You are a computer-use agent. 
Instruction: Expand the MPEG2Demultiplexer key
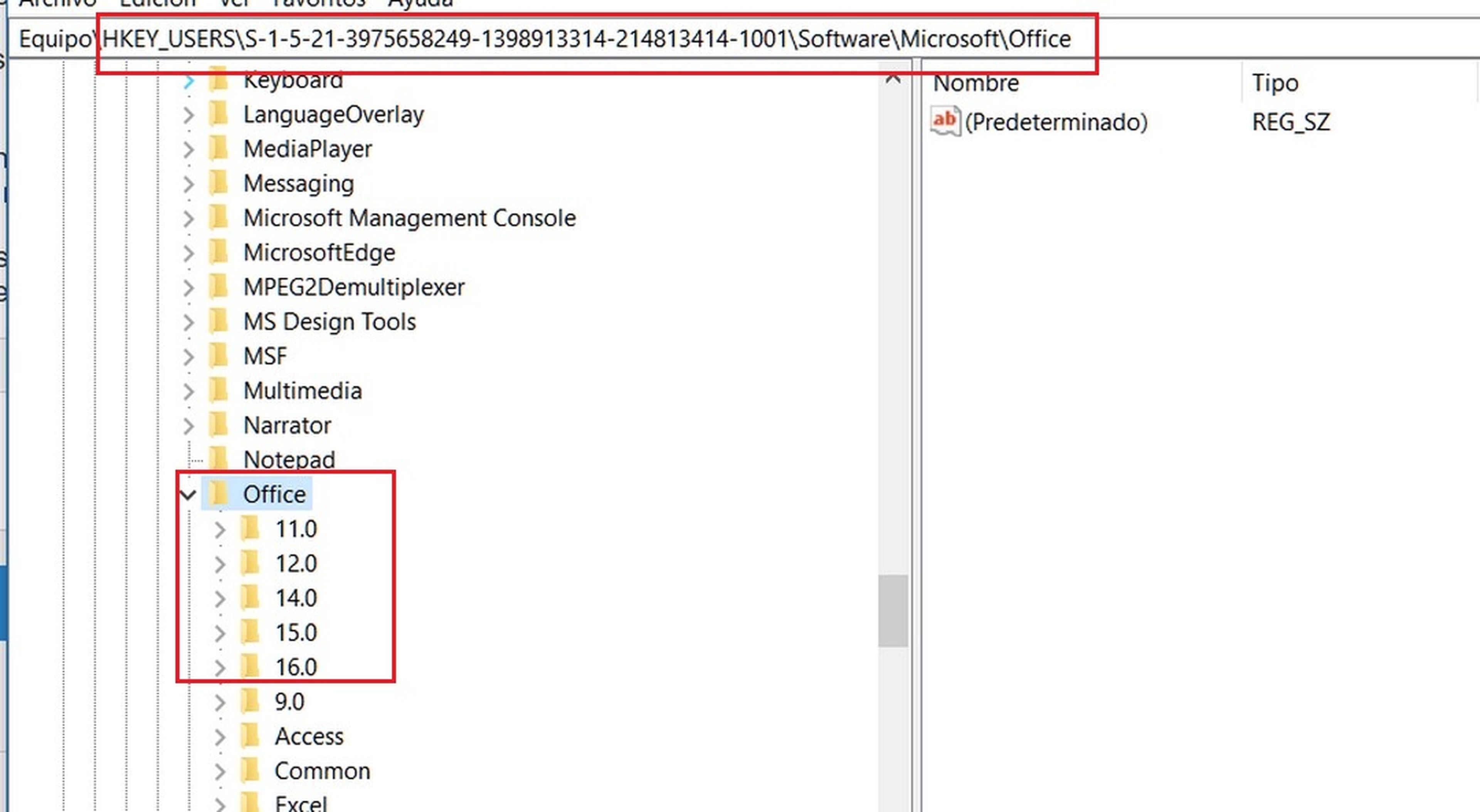(x=188, y=288)
